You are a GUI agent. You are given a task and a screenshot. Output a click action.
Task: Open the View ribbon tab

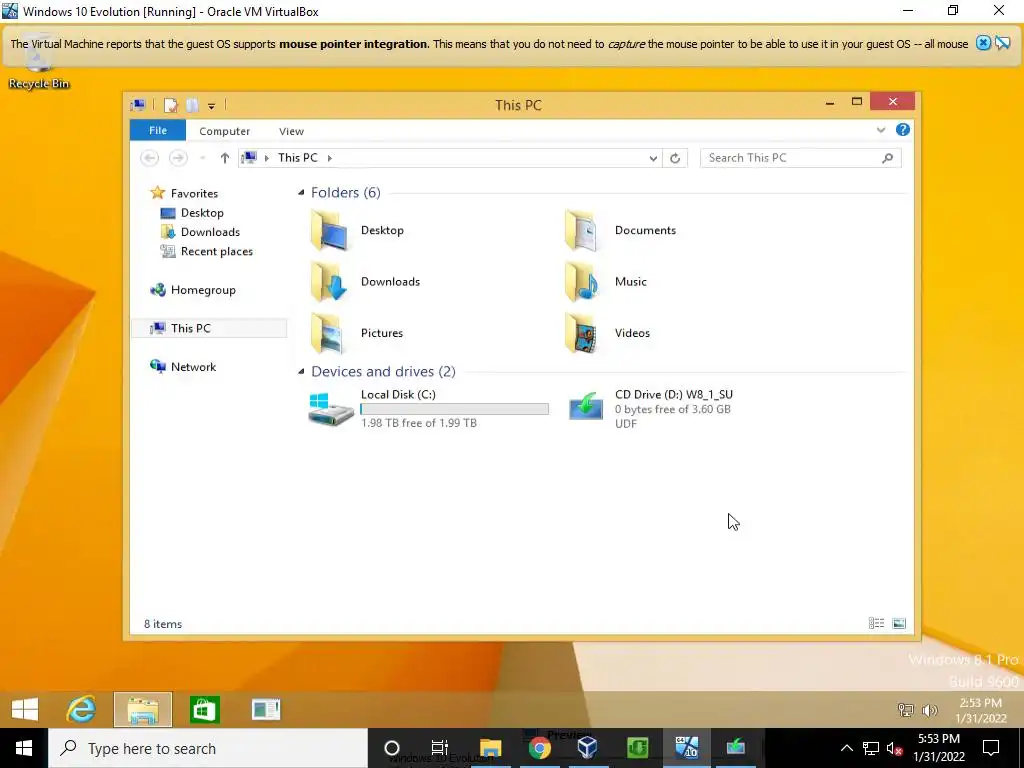[291, 131]
